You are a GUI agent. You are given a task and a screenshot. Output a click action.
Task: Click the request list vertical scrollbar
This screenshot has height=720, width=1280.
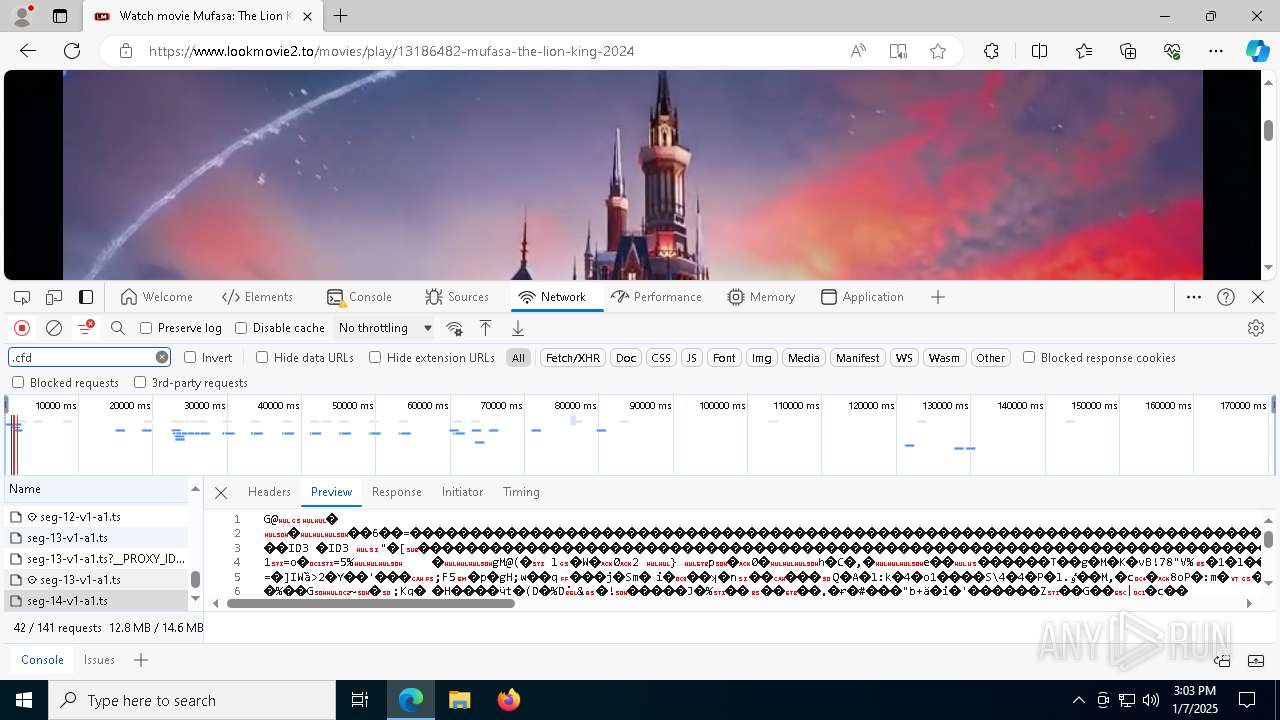click(195, 580)
